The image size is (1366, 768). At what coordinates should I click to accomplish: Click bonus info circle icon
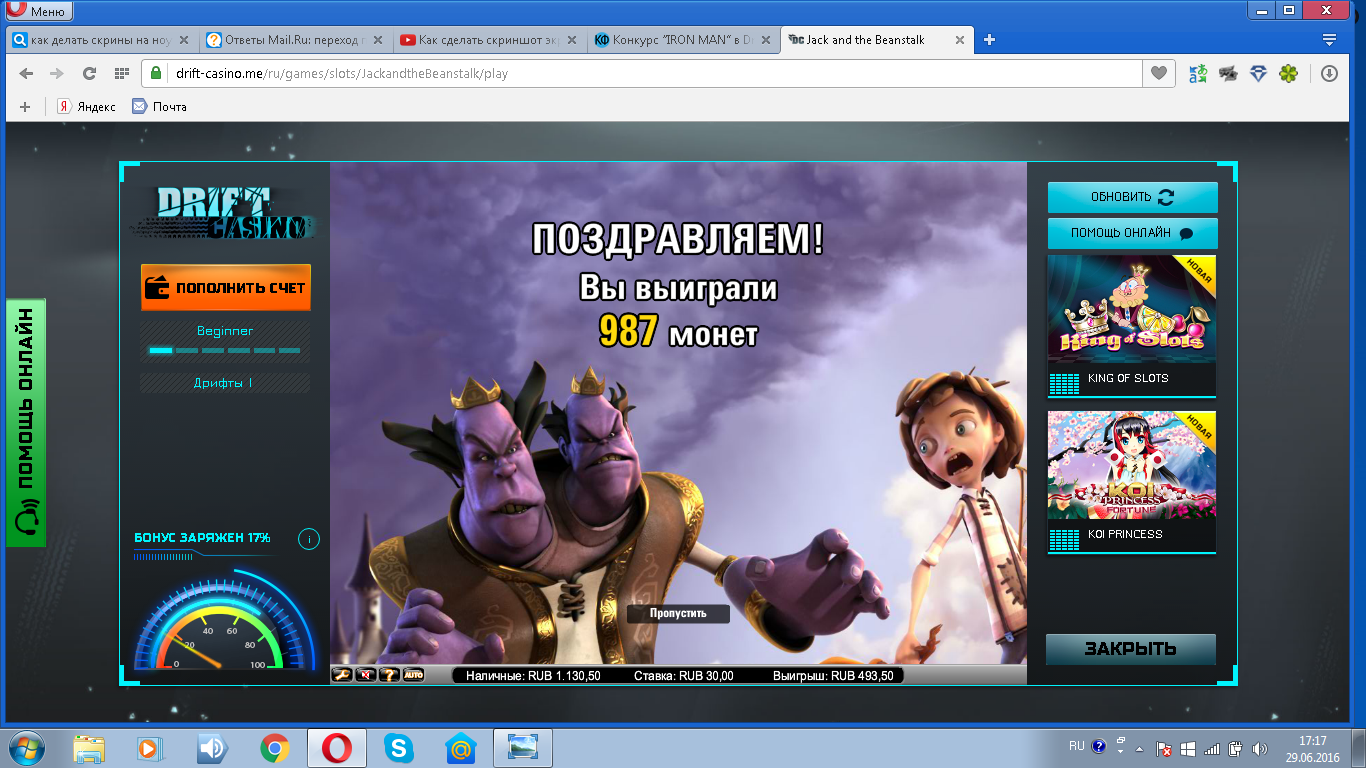tap(309, 540)
